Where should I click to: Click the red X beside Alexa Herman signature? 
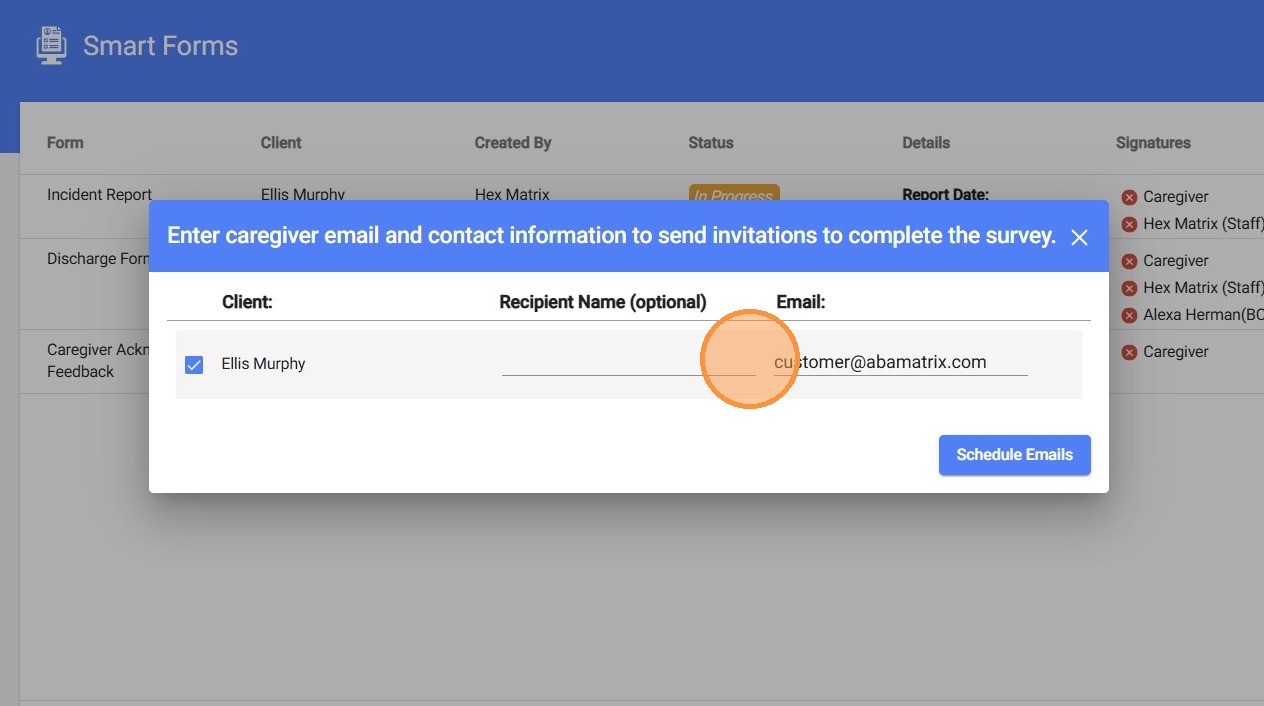[x=1129, y=315]
